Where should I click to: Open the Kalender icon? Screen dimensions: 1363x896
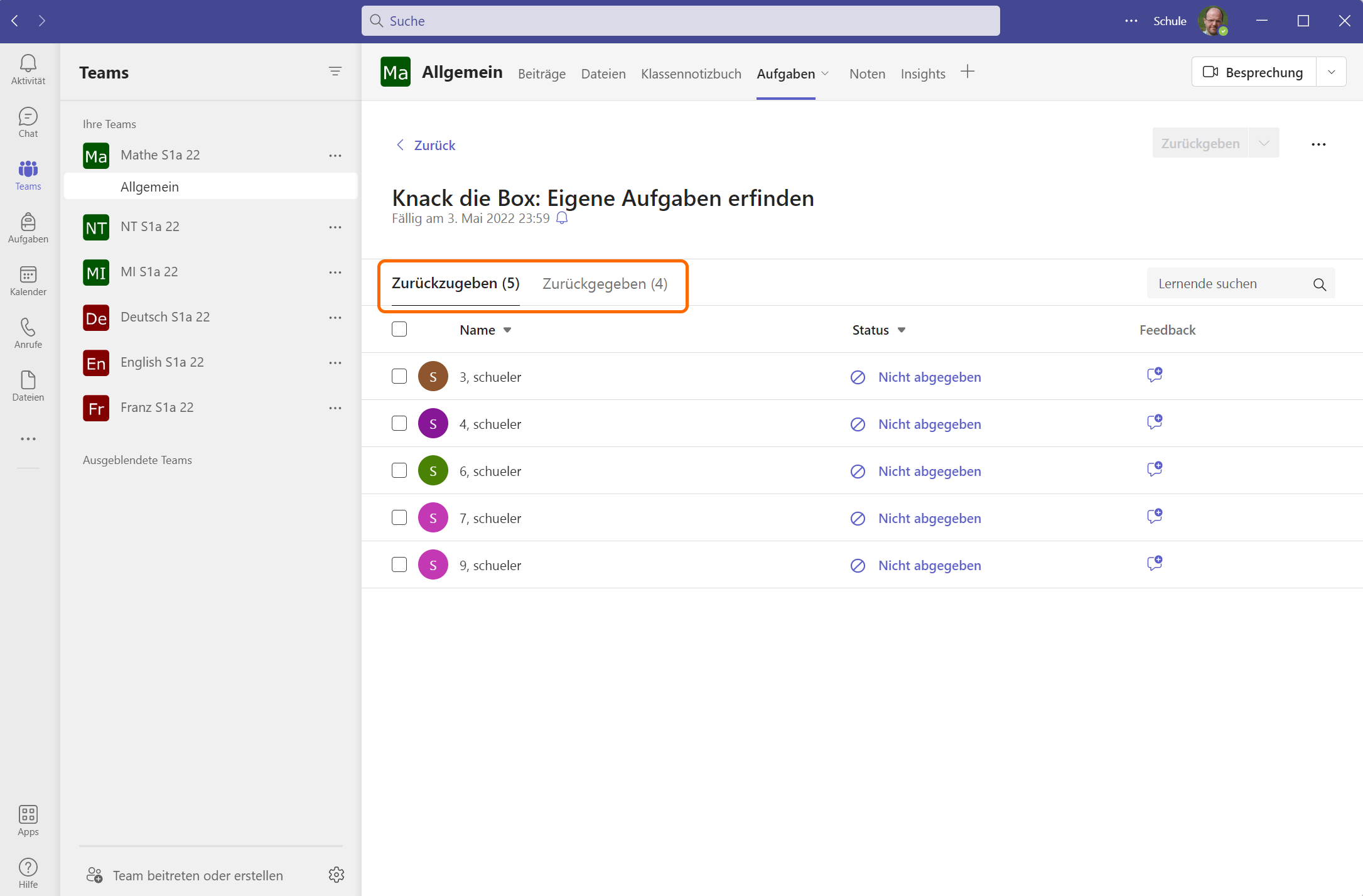tap(28, 280)
